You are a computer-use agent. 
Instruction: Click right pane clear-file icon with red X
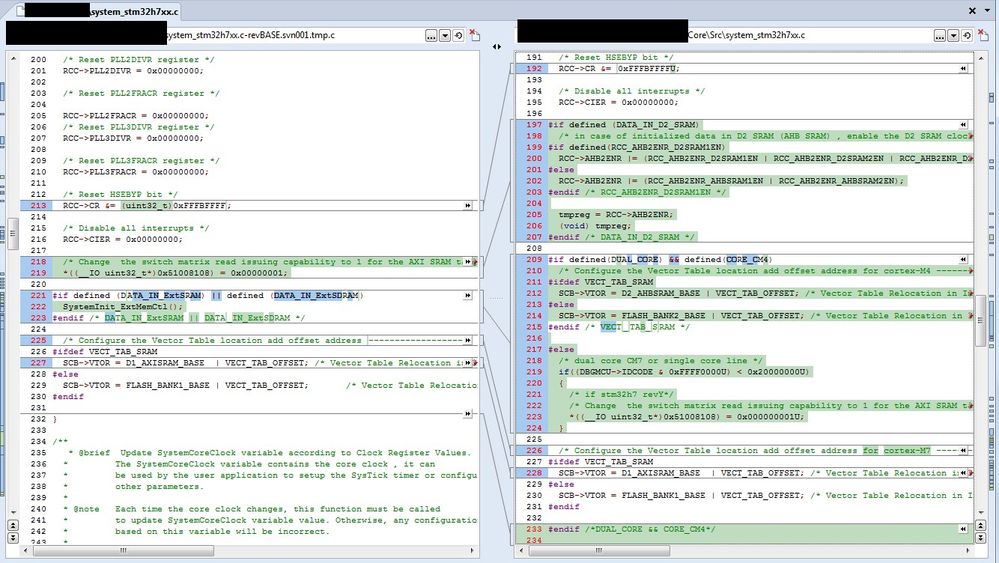pos(983,35)
